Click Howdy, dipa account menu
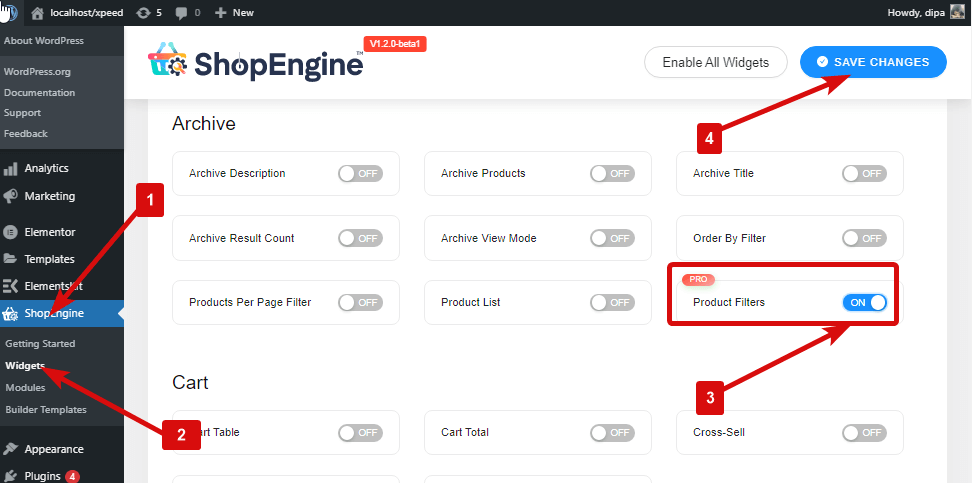972x483 pixels. coord(926,12)
